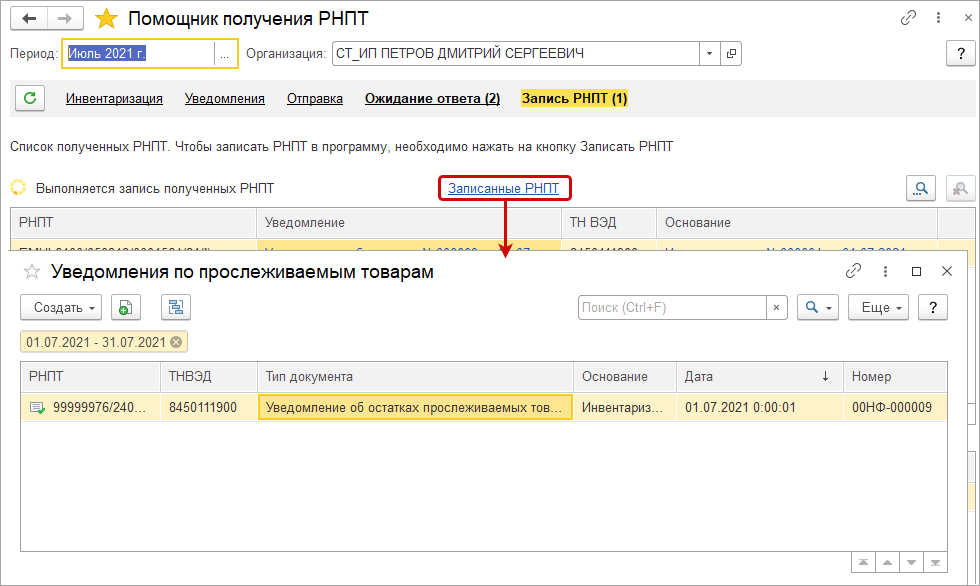This screenshot has width=980, height=586.
Task: Close the Уведомления по прослеживаемым товарам window
Action: [x=947, y=271]
